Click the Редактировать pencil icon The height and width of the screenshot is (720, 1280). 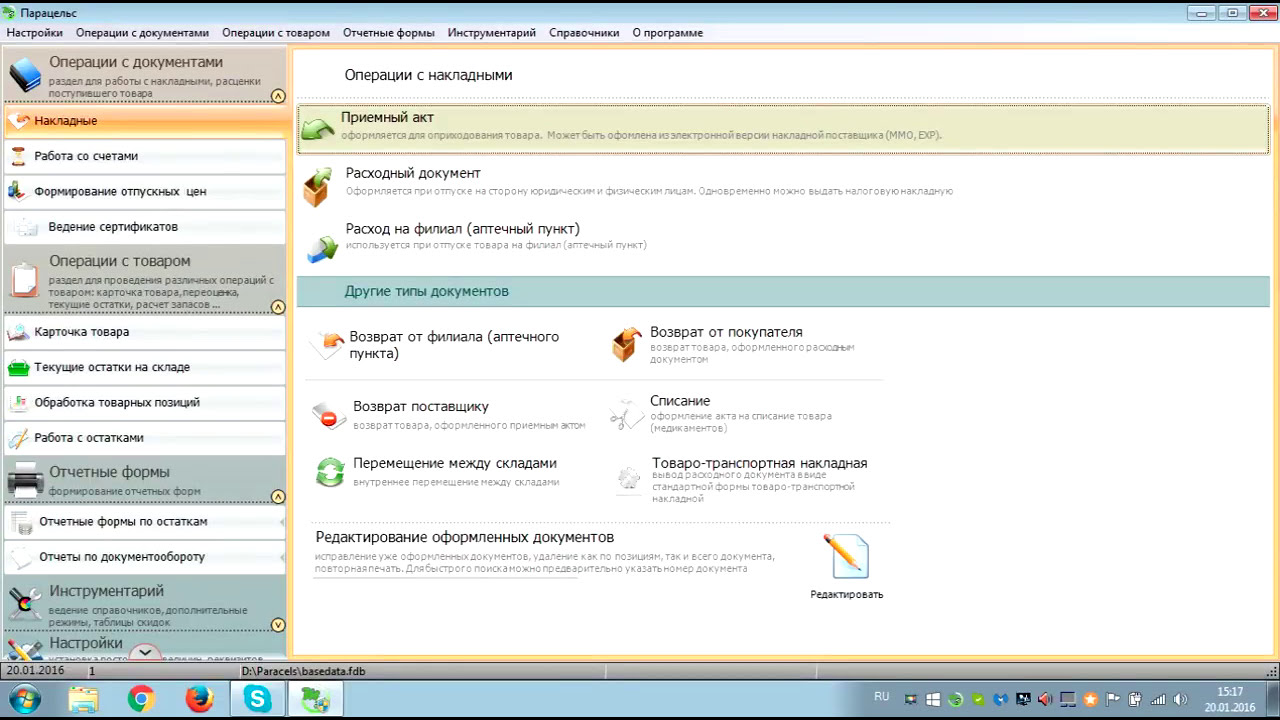coord(846,556)
